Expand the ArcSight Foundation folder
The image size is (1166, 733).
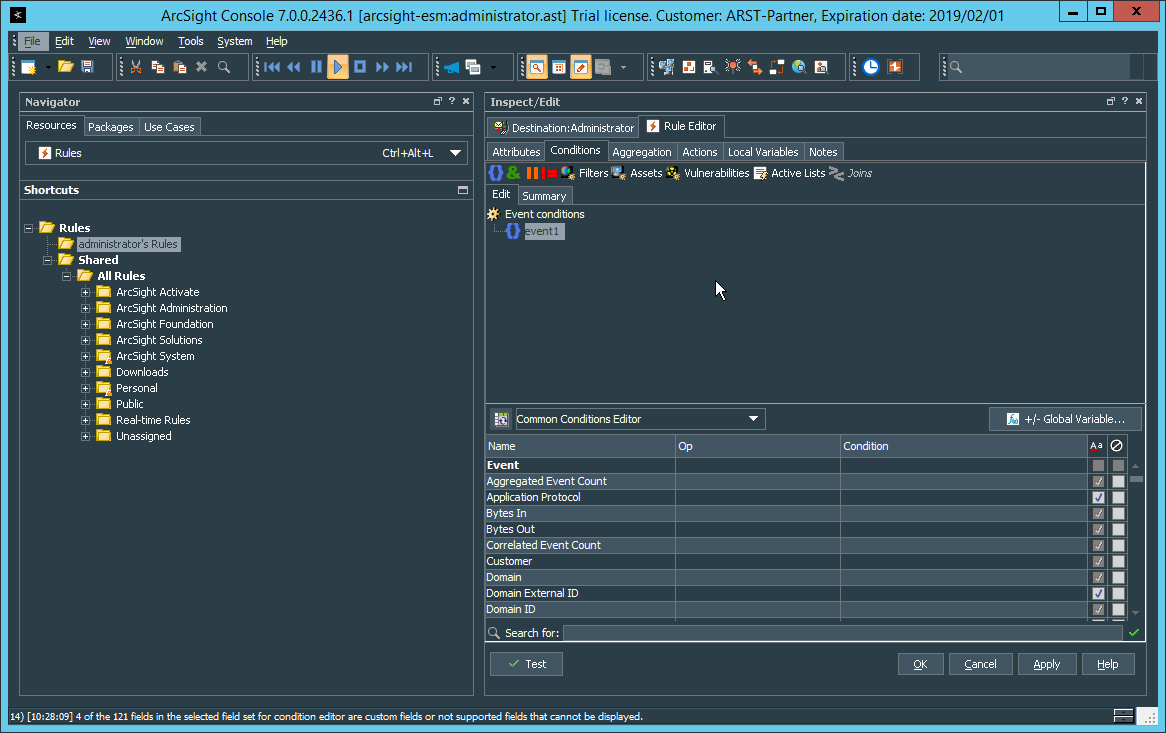(x=86, y=324)
